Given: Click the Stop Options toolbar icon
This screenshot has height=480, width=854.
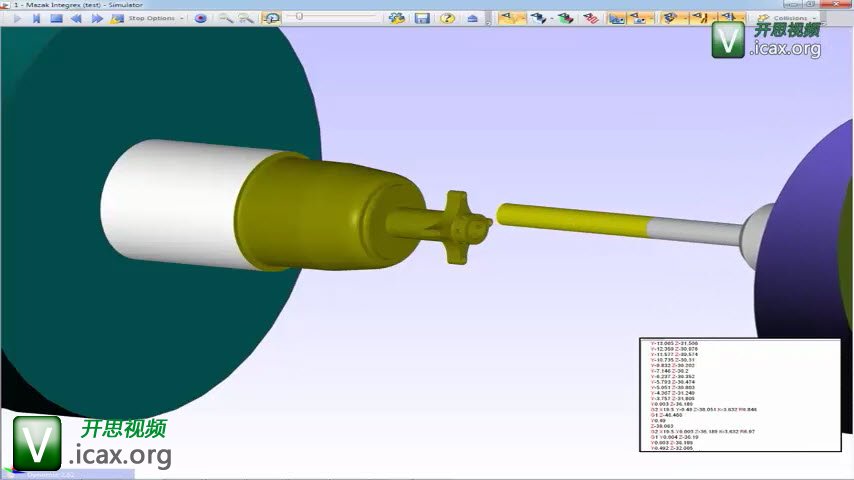Looking at the screenshot, I should (x=117, y=19).
